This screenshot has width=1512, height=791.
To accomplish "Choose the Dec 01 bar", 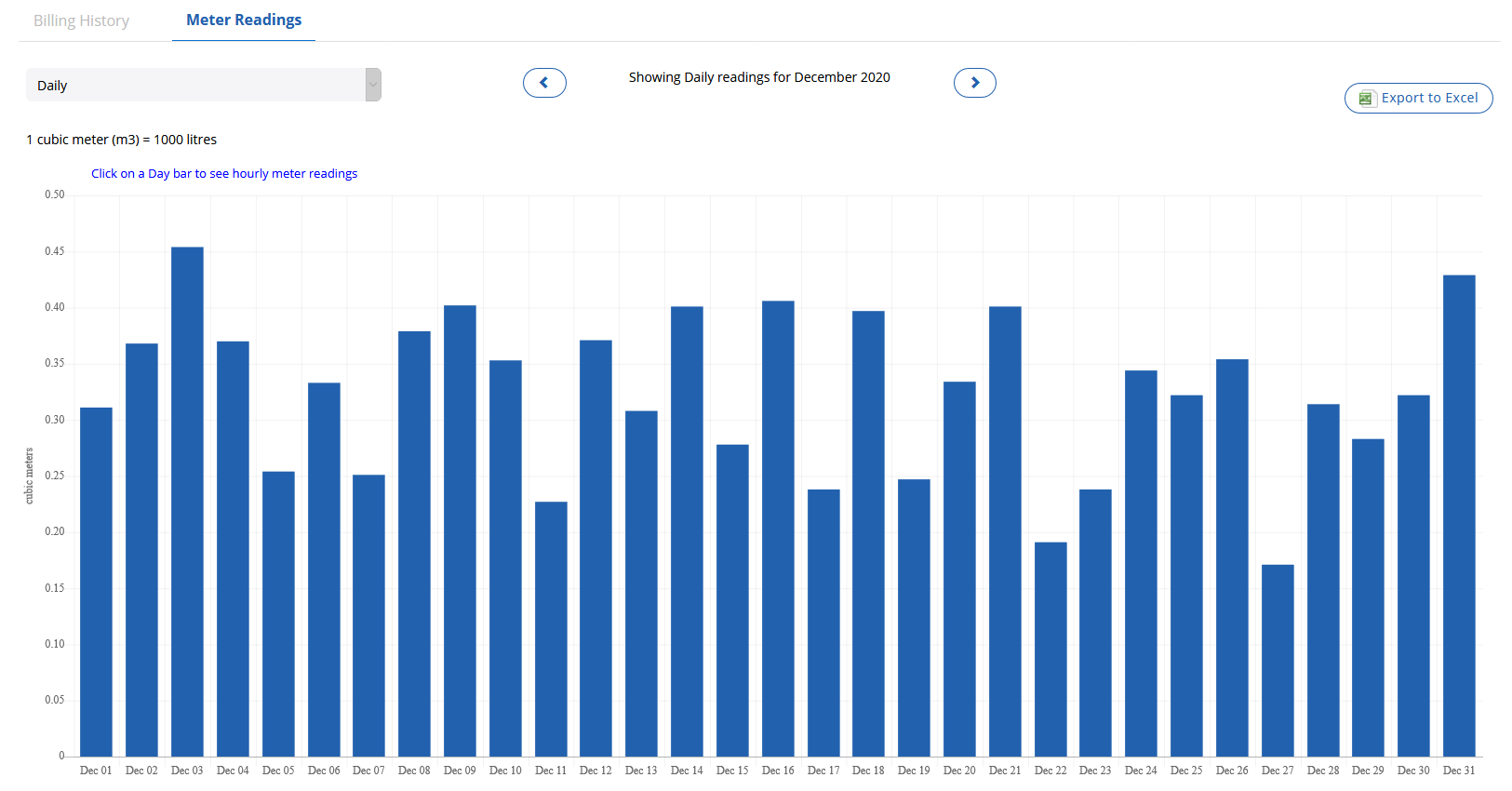I will point(96,582).
